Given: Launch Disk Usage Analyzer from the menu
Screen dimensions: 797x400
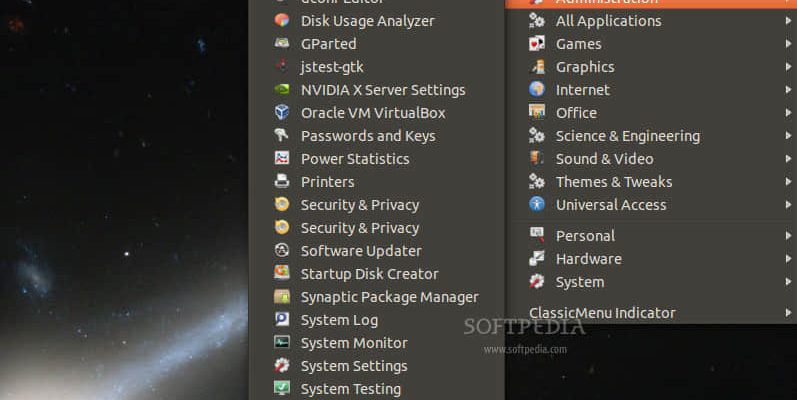Looking at the screenshot, I should [377, 21].
